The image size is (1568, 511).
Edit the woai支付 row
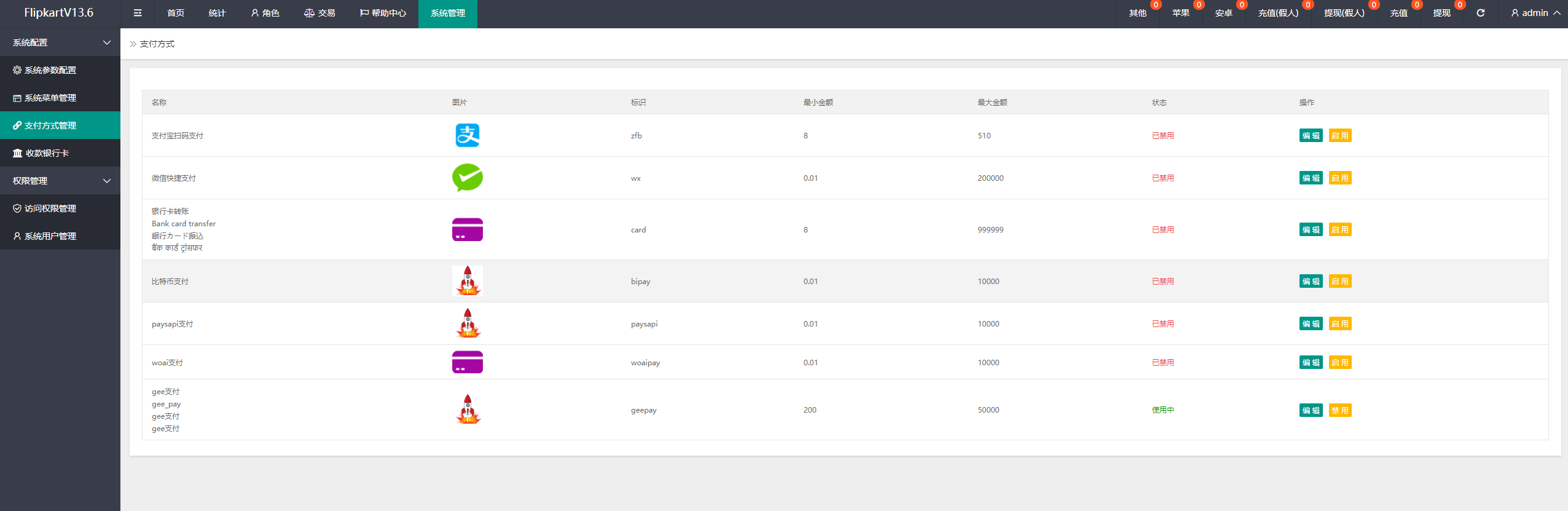click(1311, 362)
